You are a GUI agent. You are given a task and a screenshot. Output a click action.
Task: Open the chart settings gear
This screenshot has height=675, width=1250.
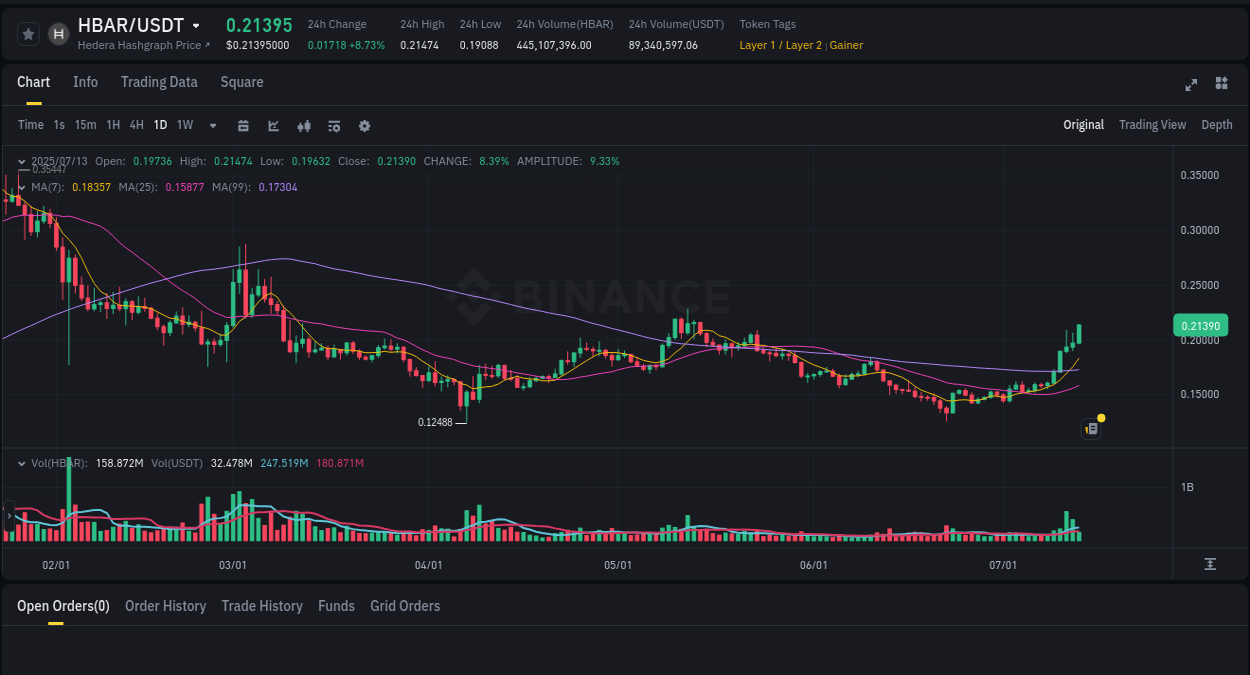pyautogui.click(x=363, y=125)
